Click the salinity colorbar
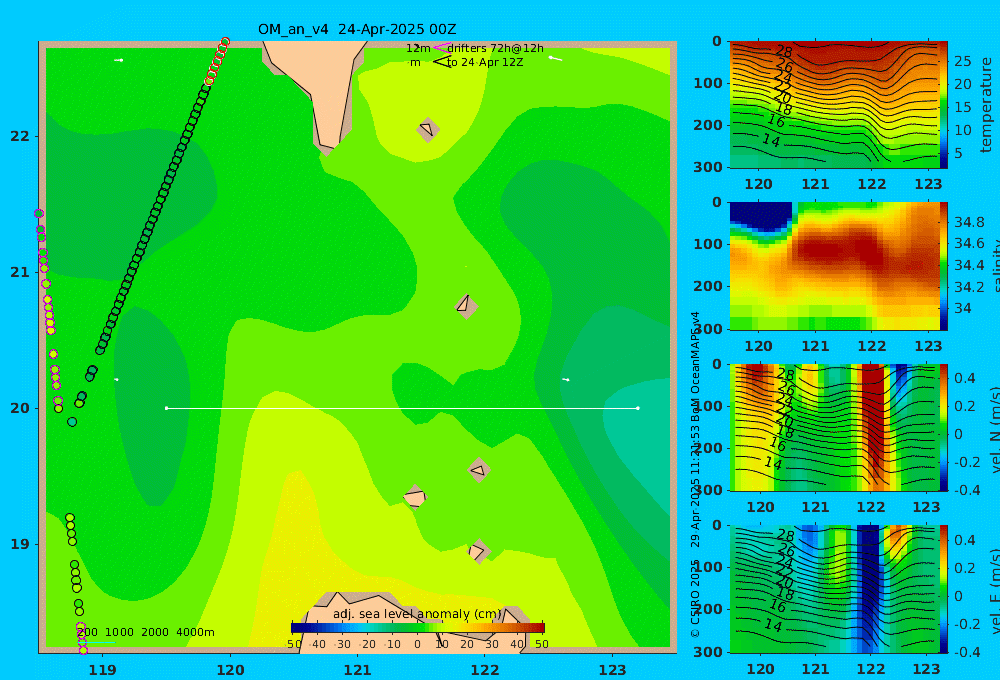This screenshot has width=1000, height=680. 943,266
